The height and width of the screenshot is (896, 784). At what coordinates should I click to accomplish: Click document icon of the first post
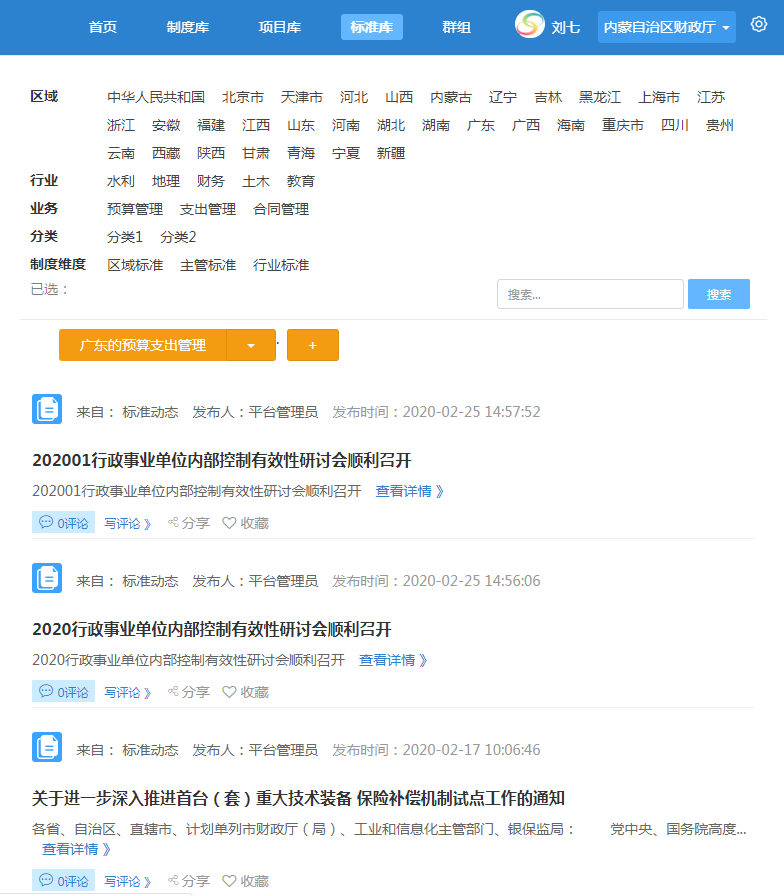click(x=47, y=409)
